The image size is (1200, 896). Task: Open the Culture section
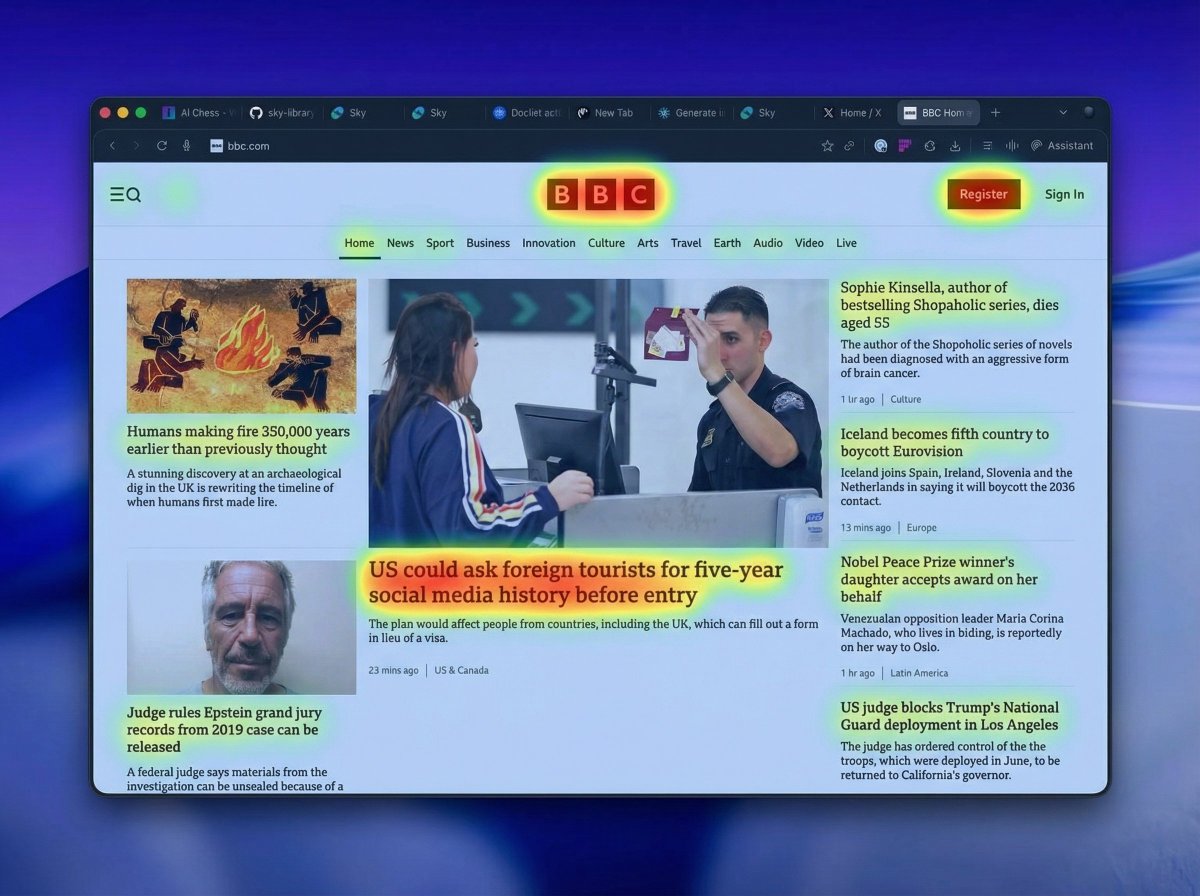606,243
